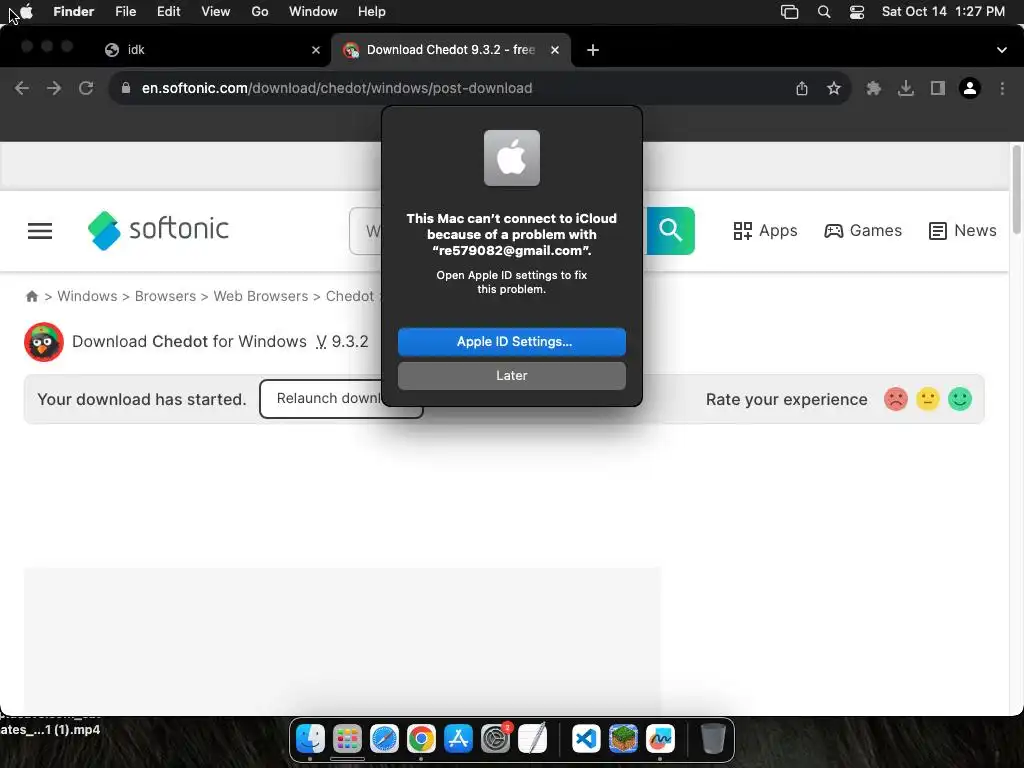Open Finder from the Dock

(x=310, y=739)
